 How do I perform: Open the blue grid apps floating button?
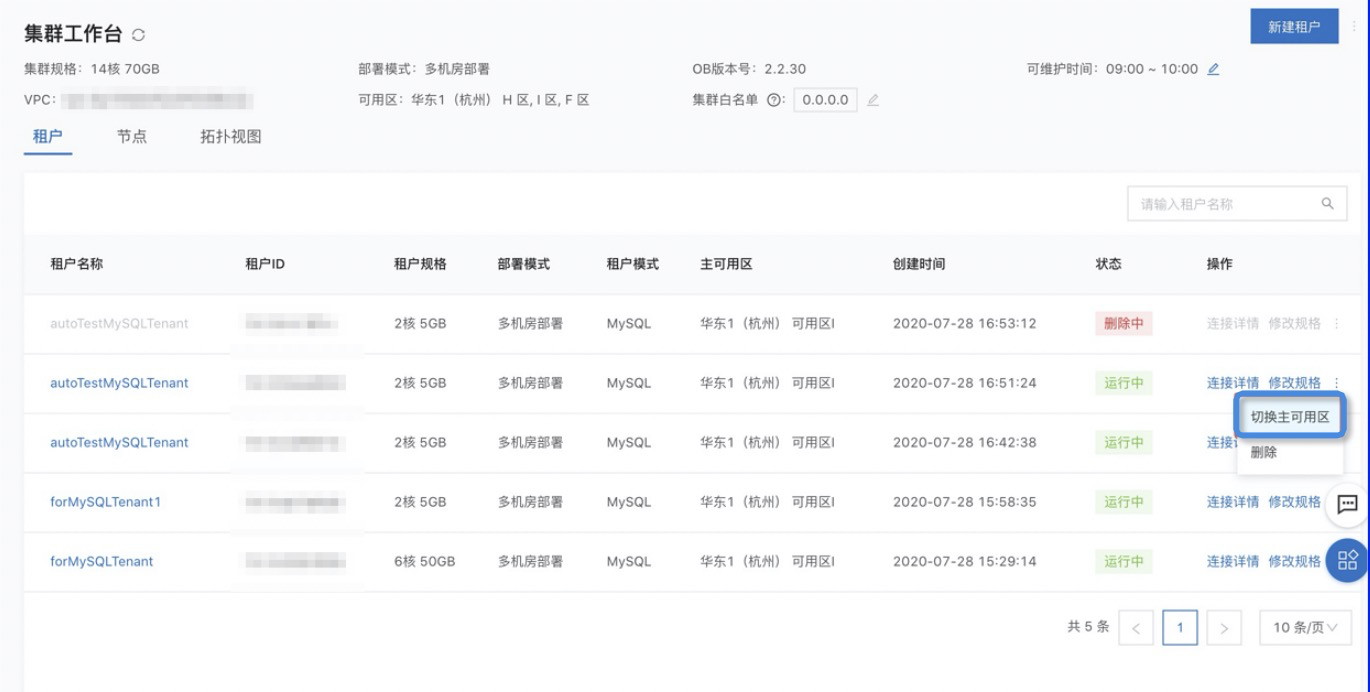click(x=1346, y=559)
